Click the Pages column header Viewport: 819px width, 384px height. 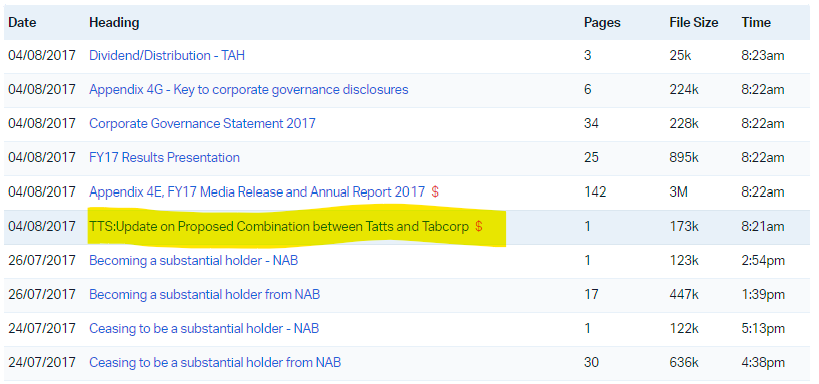click(x=602, y=22)
